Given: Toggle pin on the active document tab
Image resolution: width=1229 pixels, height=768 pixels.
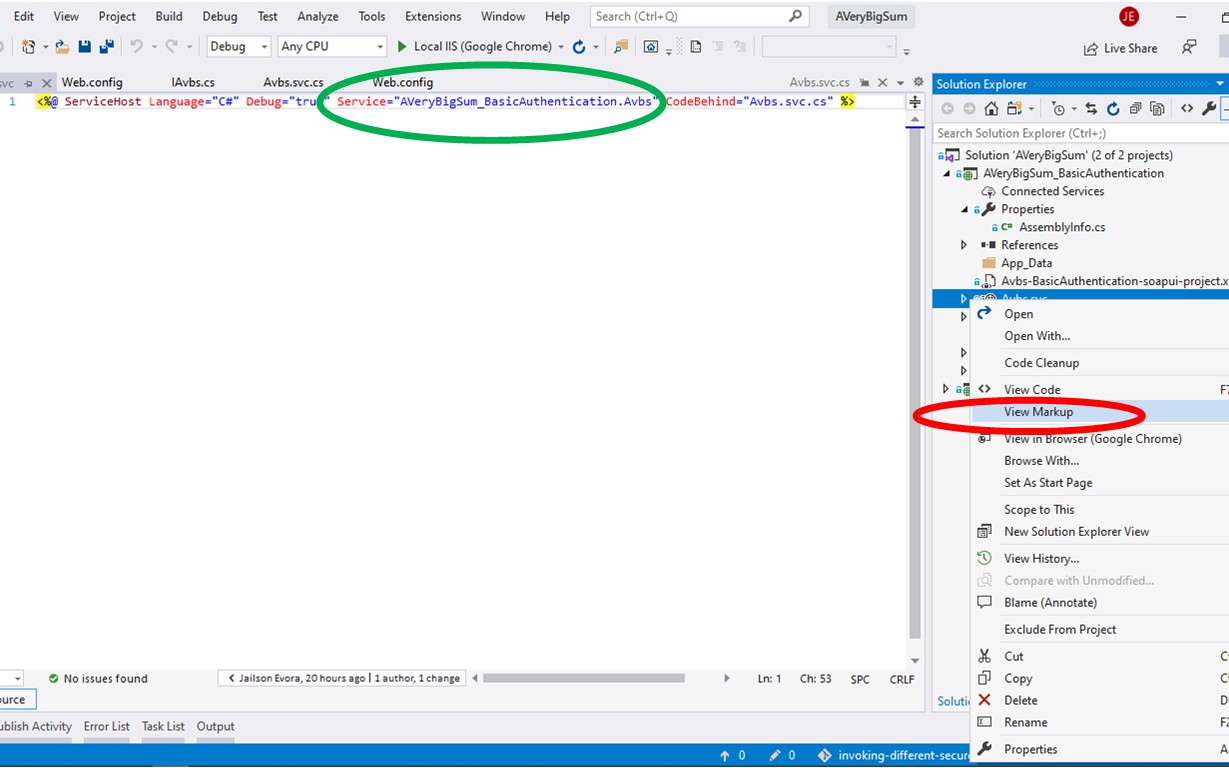Looking at the screenshot, I should 865,83.
